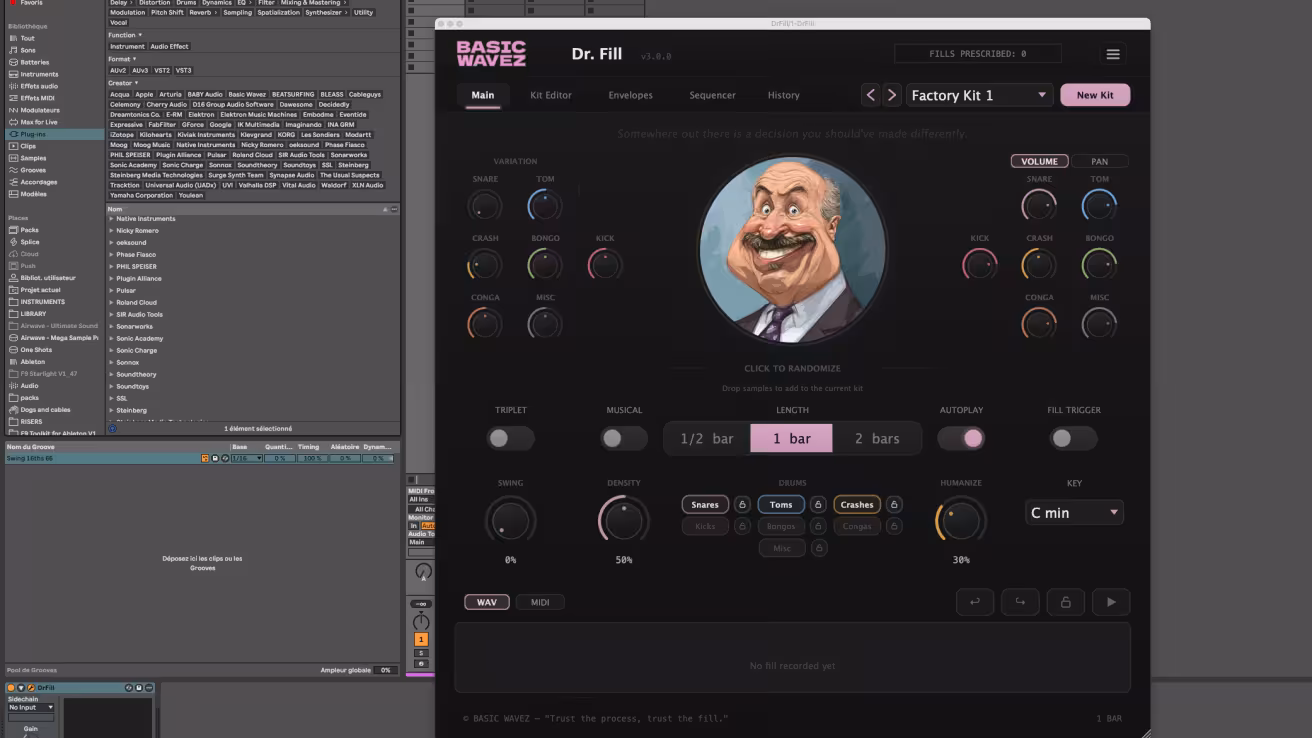Open the Dr. Fill hamburger menu
The width and height of the screenshot is (1312, 738).
(1112, 54)
